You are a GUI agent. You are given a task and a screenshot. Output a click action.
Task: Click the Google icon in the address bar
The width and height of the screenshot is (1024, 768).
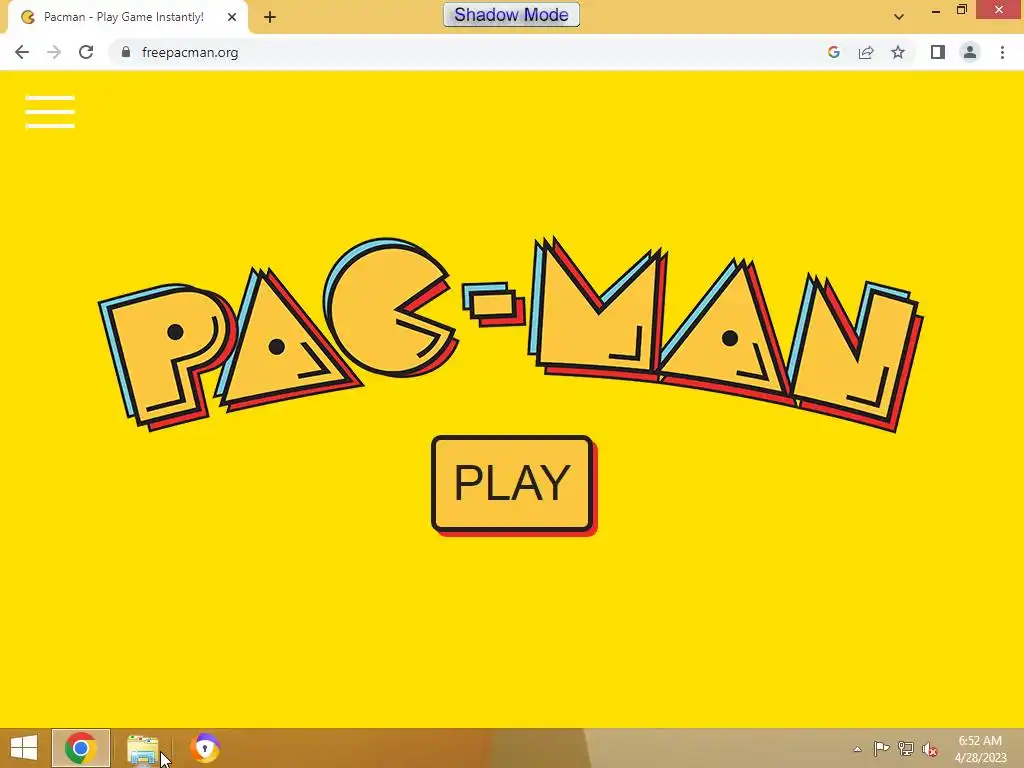pos(833,52)
